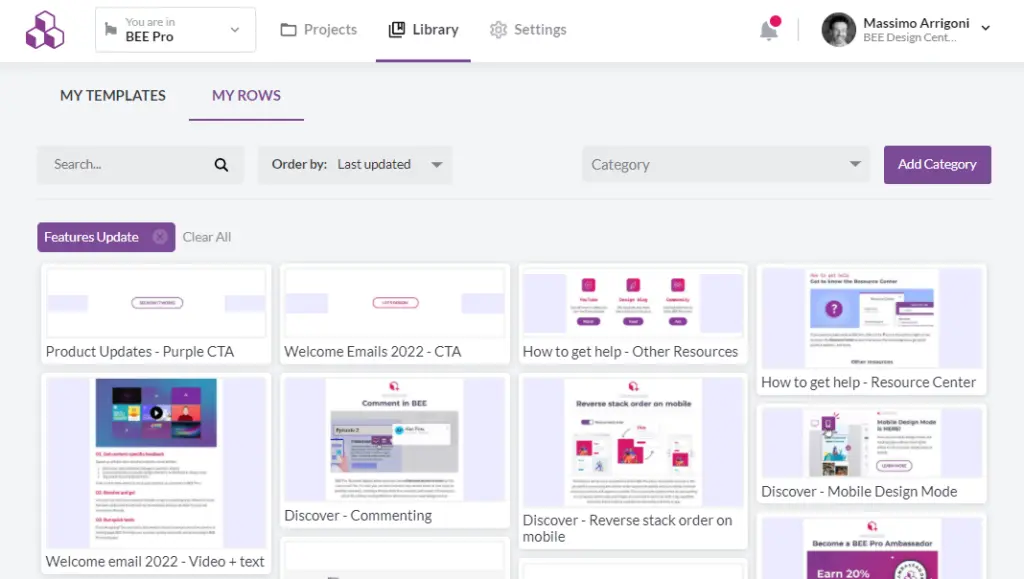Open the Discover - Commenting row thumbnail

tap(394, 440)
